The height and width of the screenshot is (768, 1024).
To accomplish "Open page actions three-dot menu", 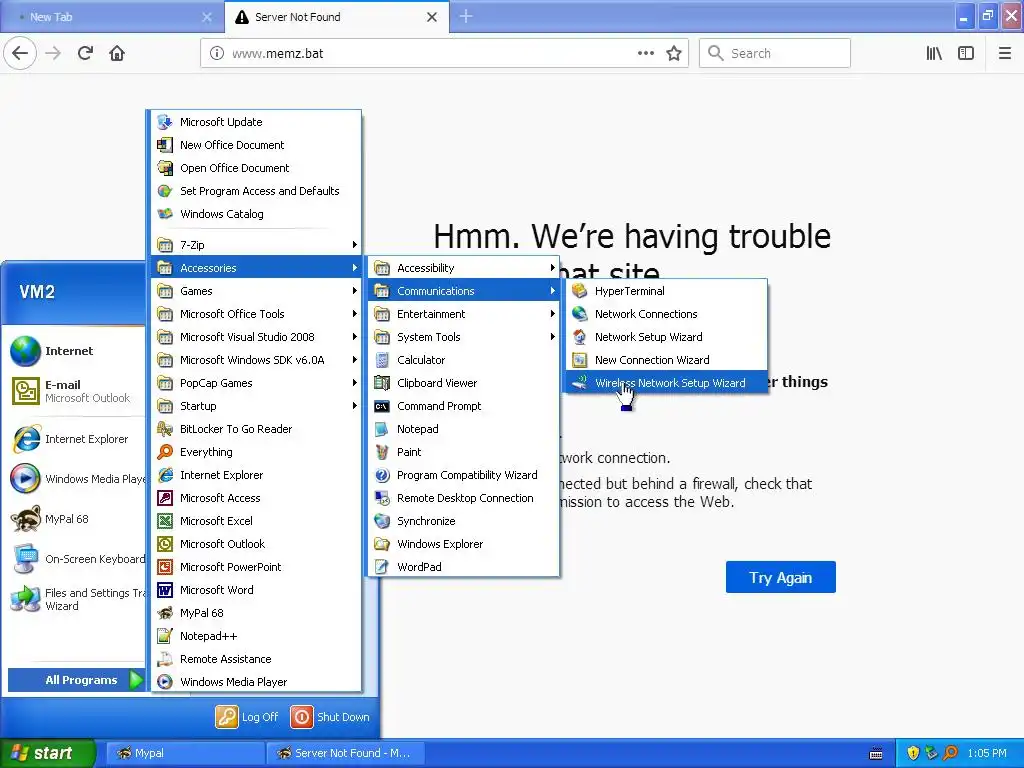I will [x=646, y=54].
